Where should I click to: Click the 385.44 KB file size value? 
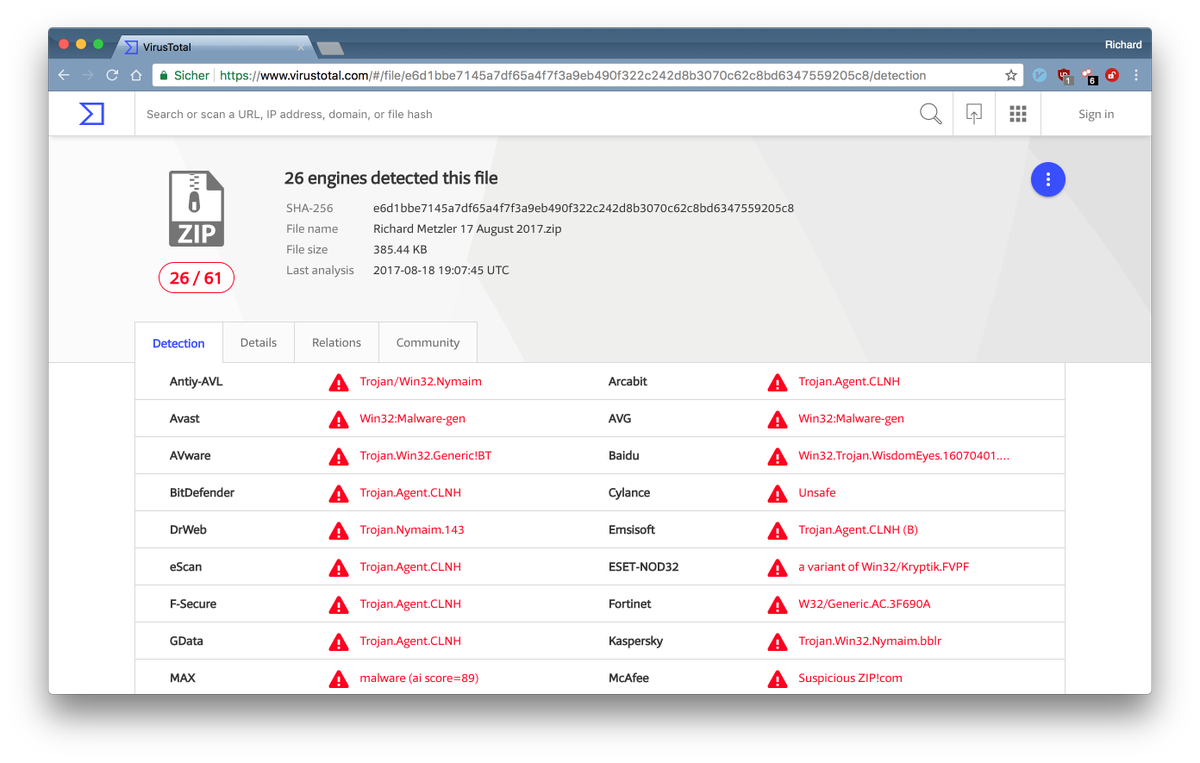click(400, 250)
